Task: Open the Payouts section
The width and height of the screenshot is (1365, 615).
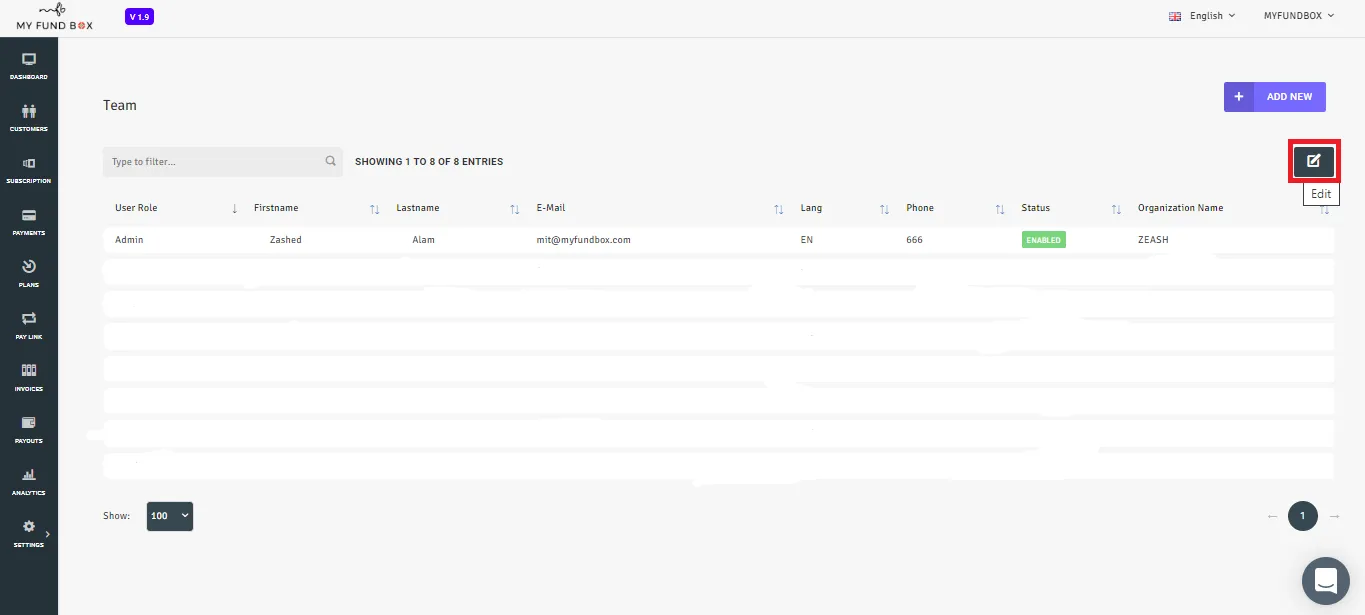Action: [x=29, y=429]
